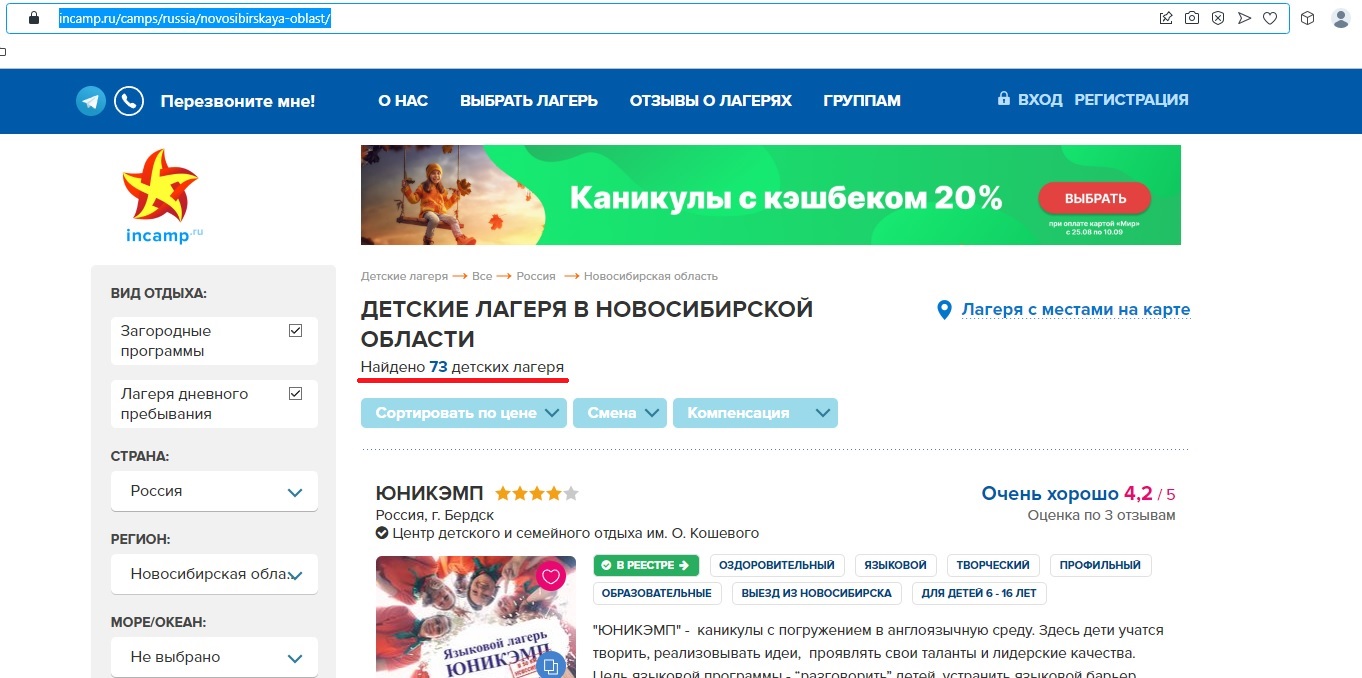Click the send arrow icon in the address bar

1244,17
